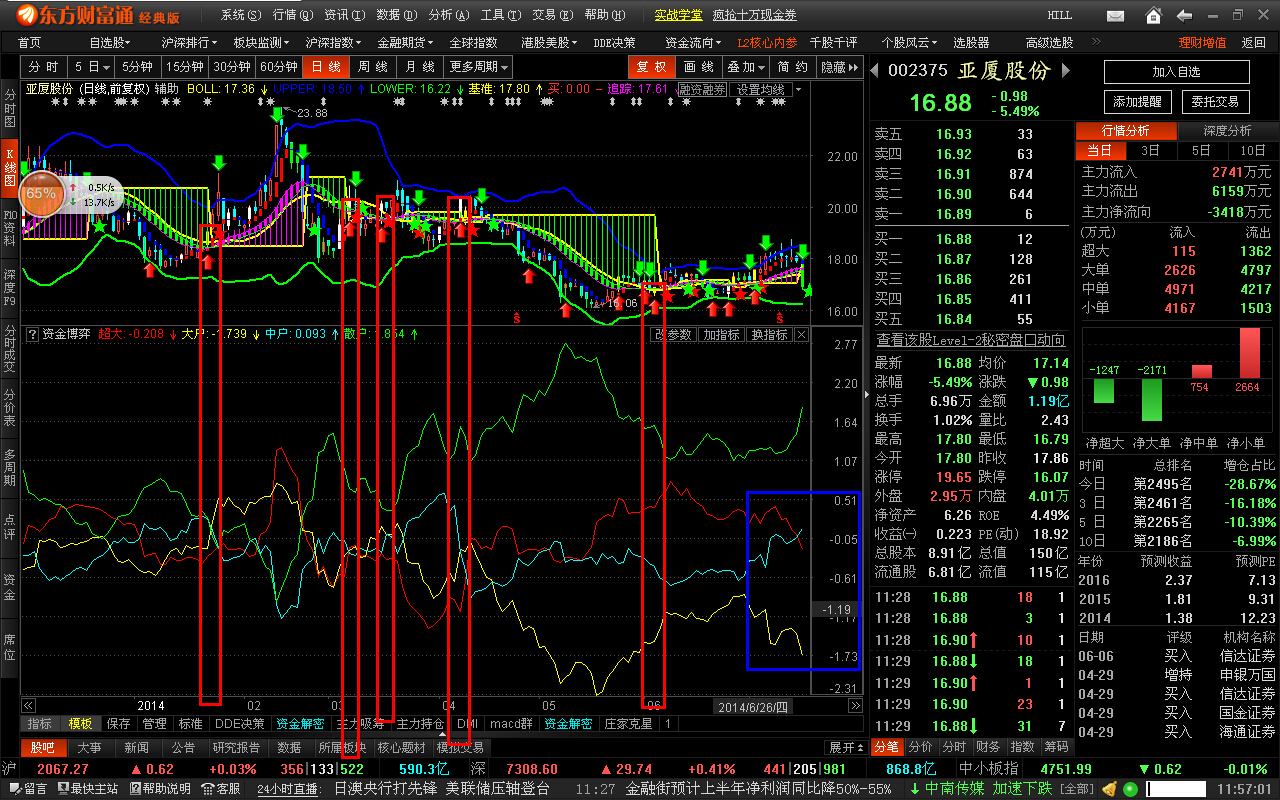The width and height of the screenshot is (1280, 800).
Task: Go to home page icon
Action: pyautogui.click(x=1154, y=15)
